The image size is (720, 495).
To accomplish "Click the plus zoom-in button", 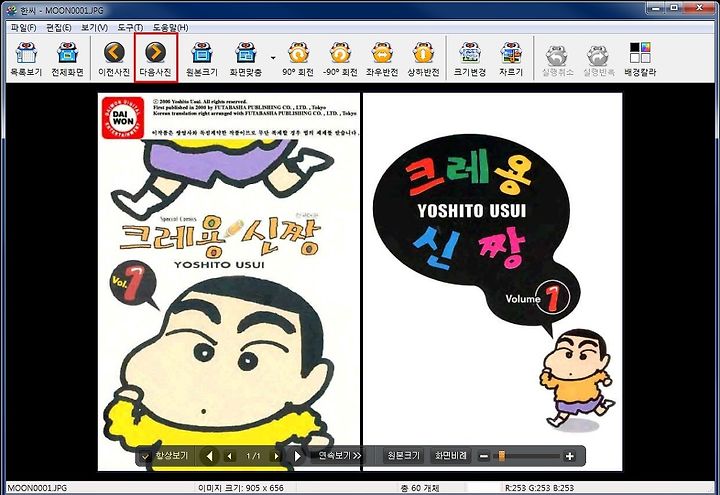I will (569, 456).
